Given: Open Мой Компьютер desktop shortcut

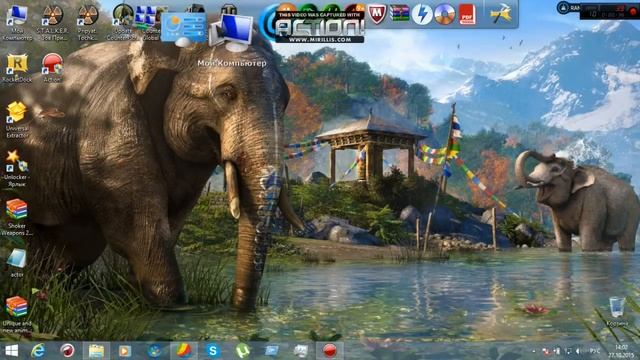Looking at the screenshot, I should (17, 23).
